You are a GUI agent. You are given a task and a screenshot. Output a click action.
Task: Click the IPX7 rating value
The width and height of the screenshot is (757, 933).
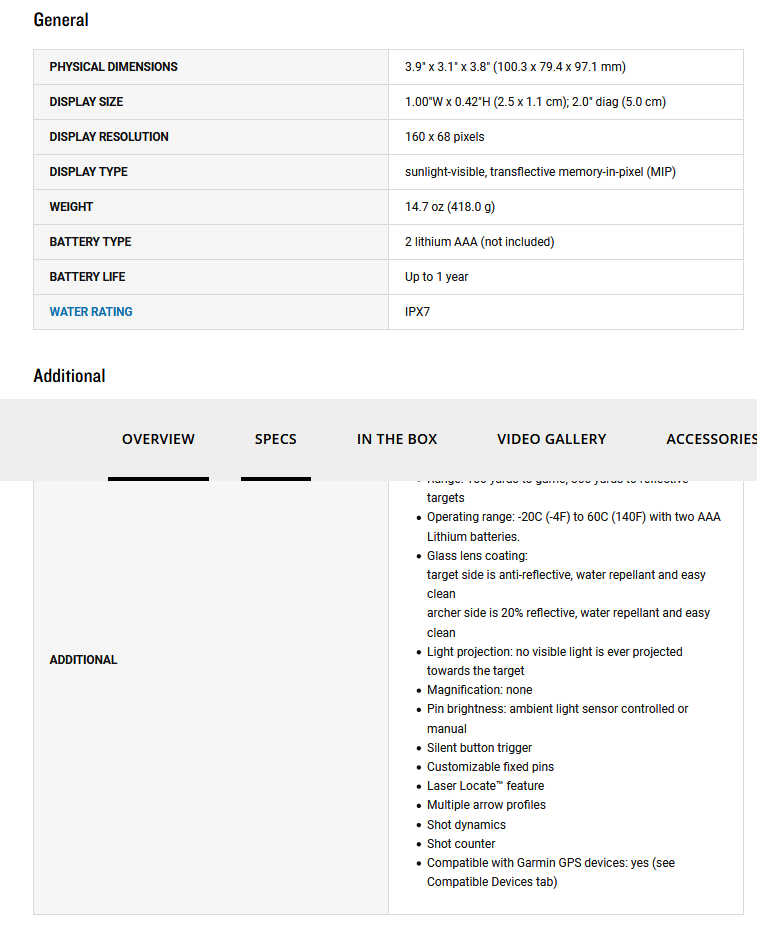pos(417,312)
